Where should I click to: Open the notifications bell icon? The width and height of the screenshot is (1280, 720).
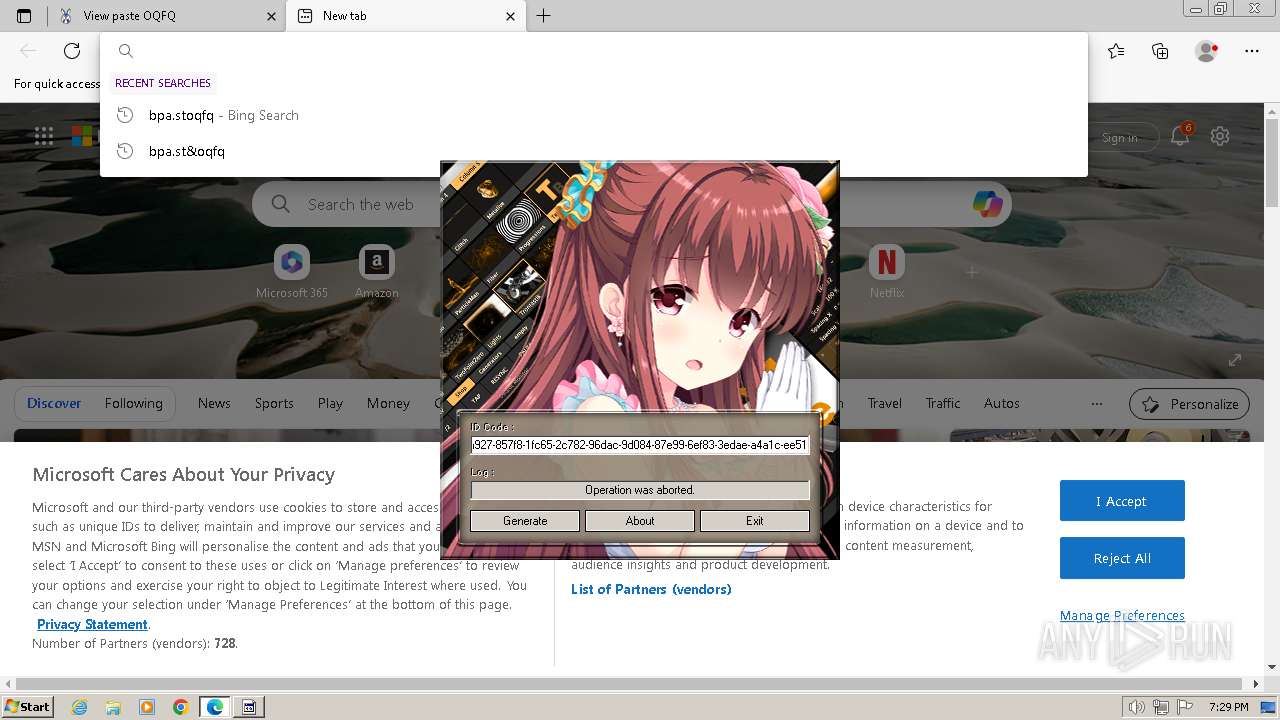tap(1180, 136)
